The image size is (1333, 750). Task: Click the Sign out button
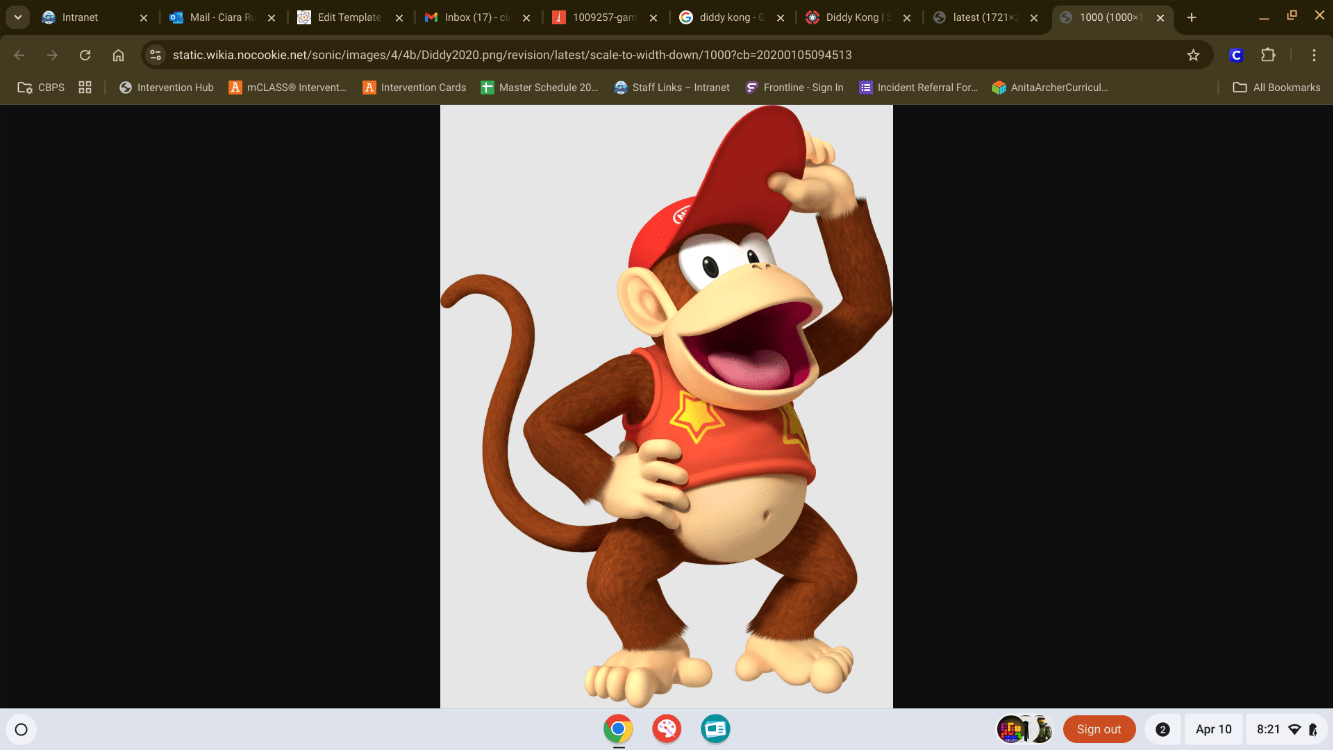click(x=1099, y=729)
